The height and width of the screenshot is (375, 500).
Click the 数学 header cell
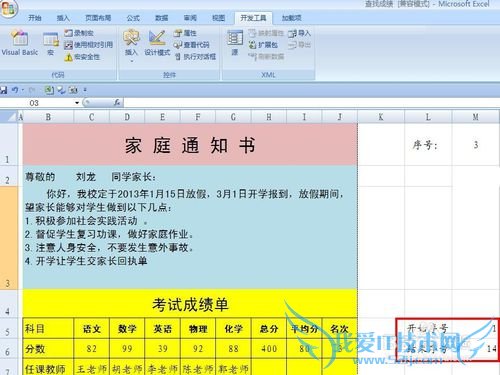point(127,329)
